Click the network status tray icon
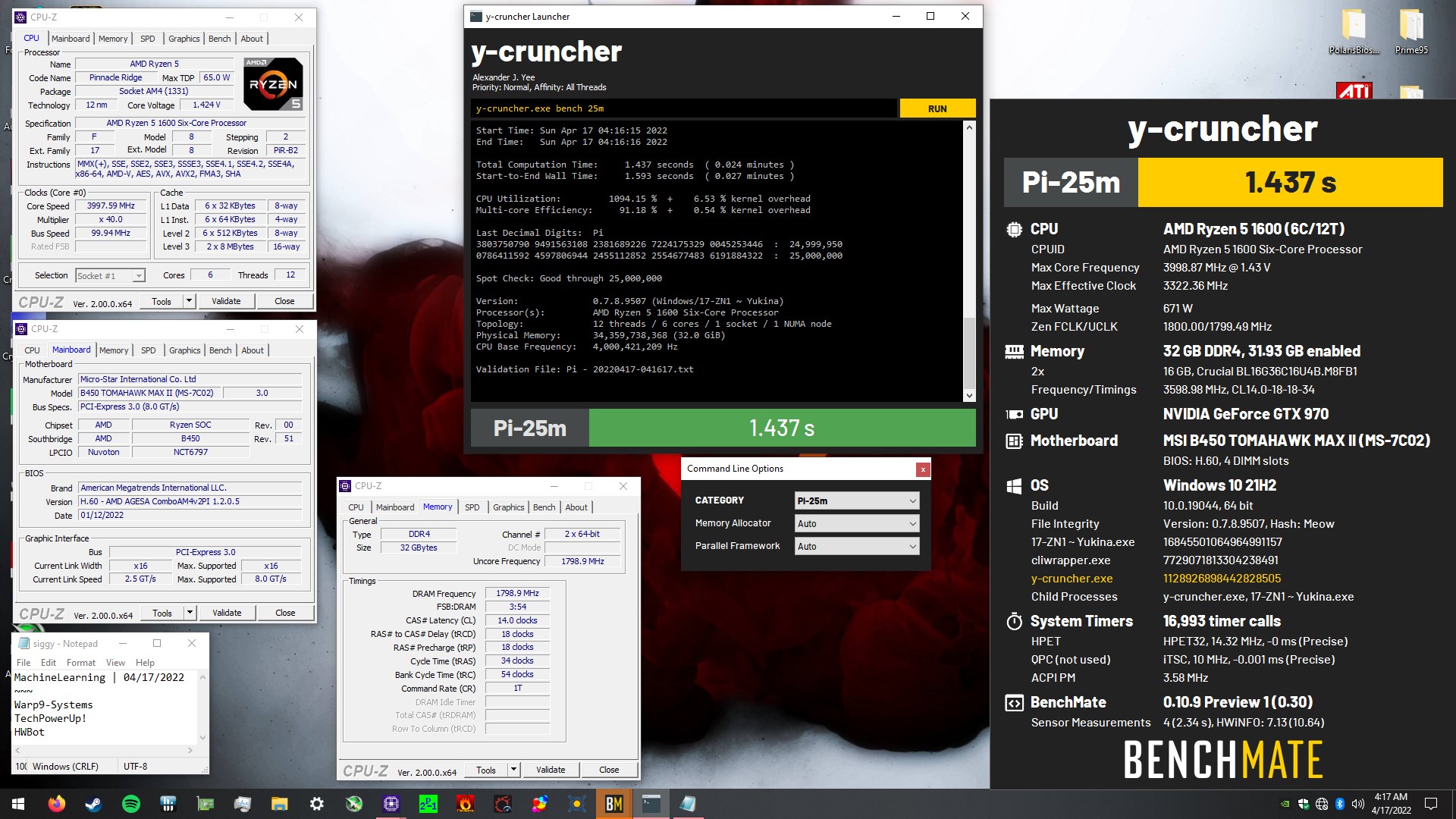The image size is (1456, 819). pos(1322,804)
